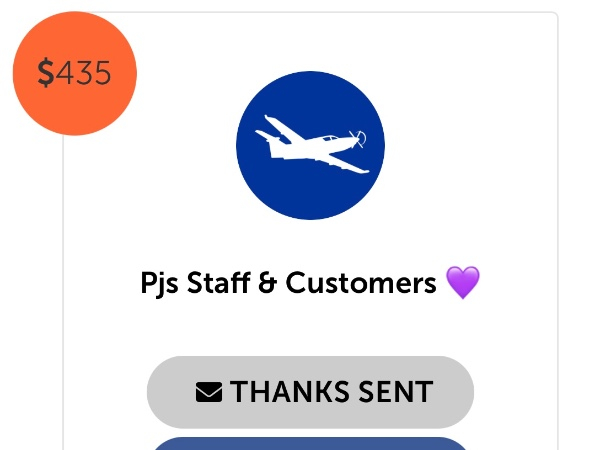Open the airplane silhouette profile avatar
600x450 pixels.
pyautogui.click(x=310, y=145)
